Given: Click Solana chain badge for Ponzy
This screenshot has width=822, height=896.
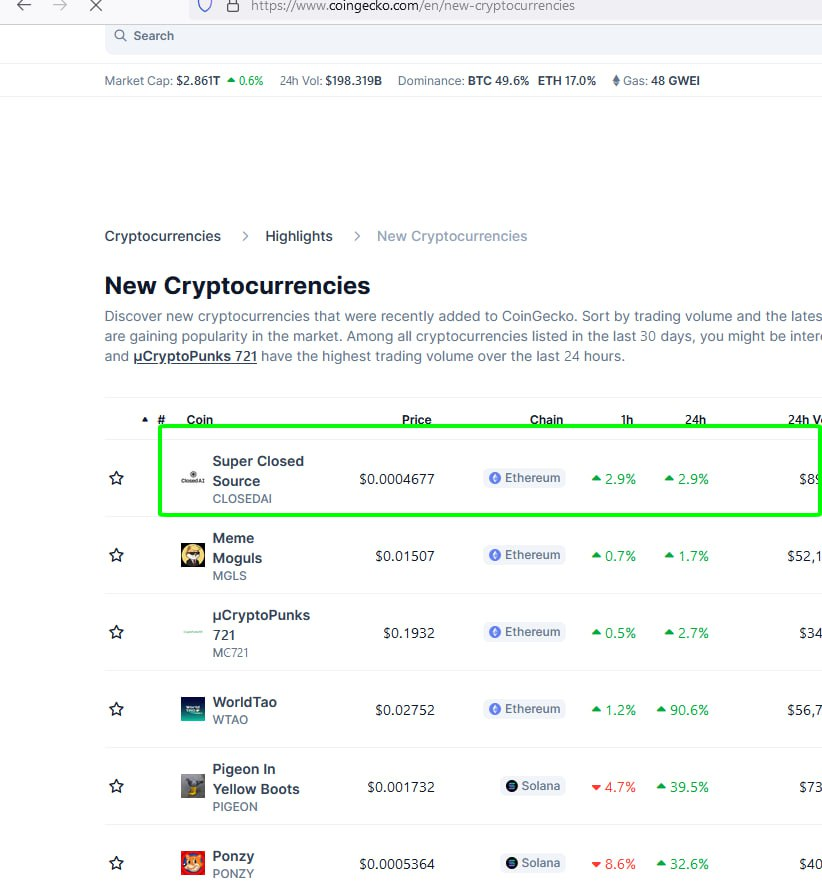Looking at the screenshot, I should pyautogui.click(x=533, y=863).
